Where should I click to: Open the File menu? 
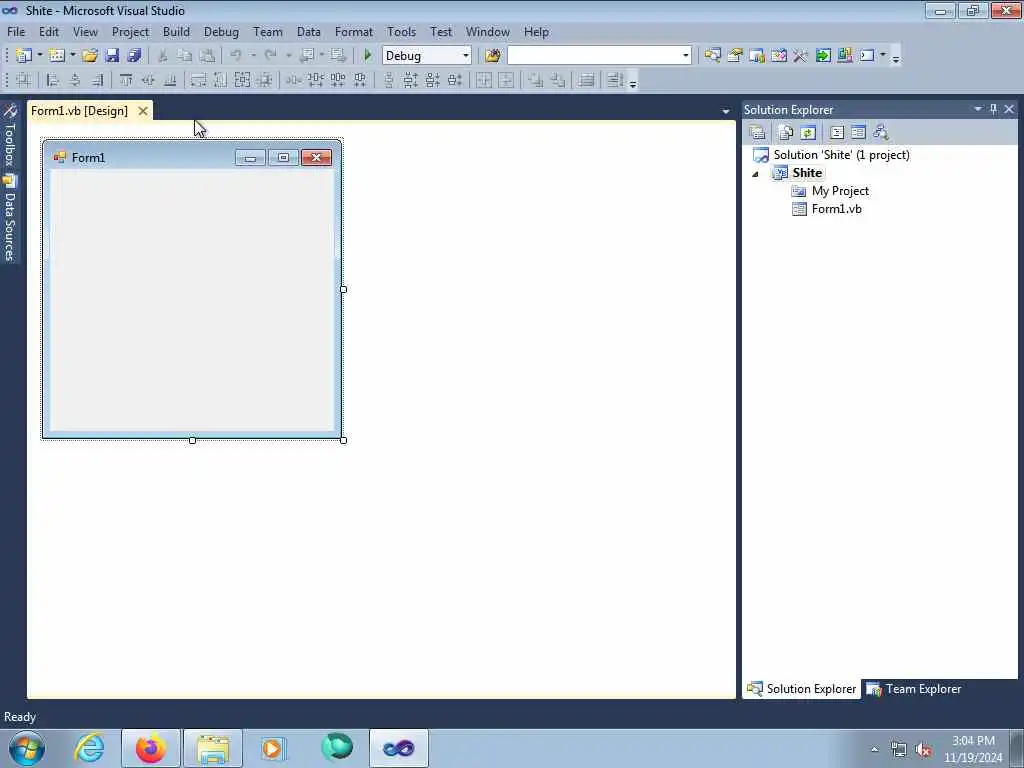pos(16,31)
